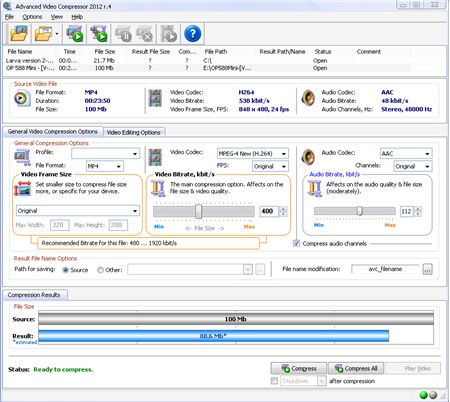The image size is (450, 402).
Task: Open the File Format MP4 dropdown
Action: (x=105, y=166)
